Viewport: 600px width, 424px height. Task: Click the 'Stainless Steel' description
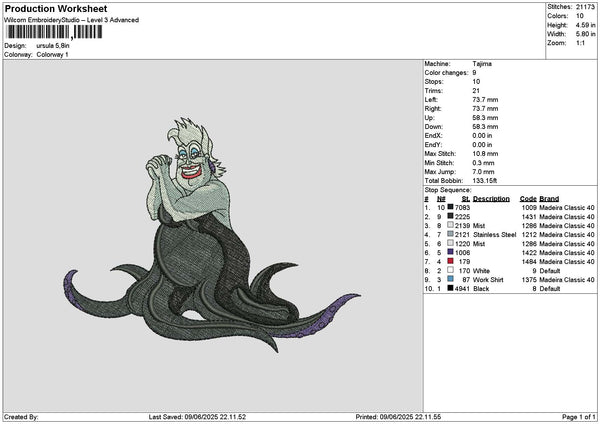click(494, 235)
